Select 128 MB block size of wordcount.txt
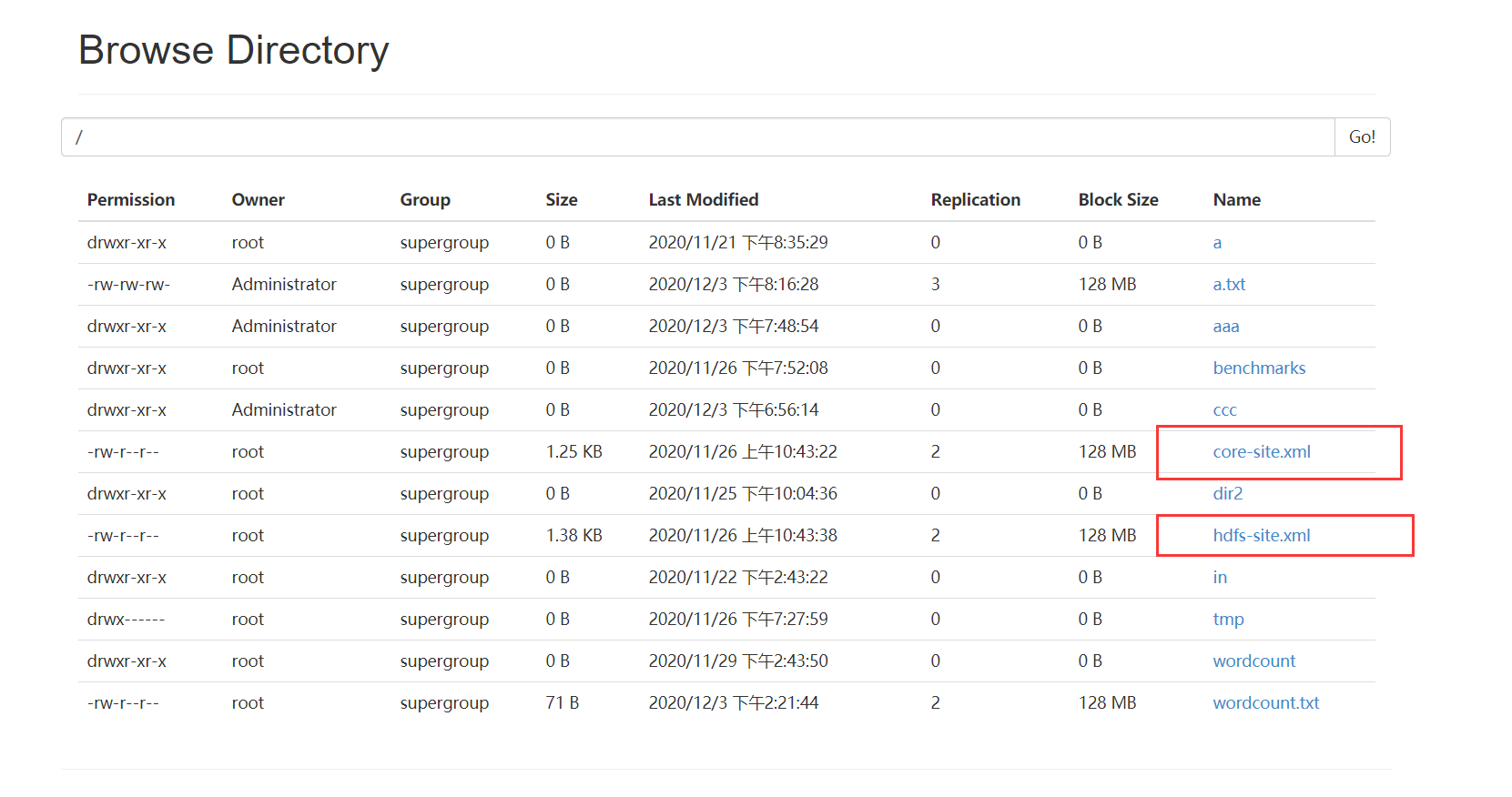 pyautogui.click(x=1107, y=703)
